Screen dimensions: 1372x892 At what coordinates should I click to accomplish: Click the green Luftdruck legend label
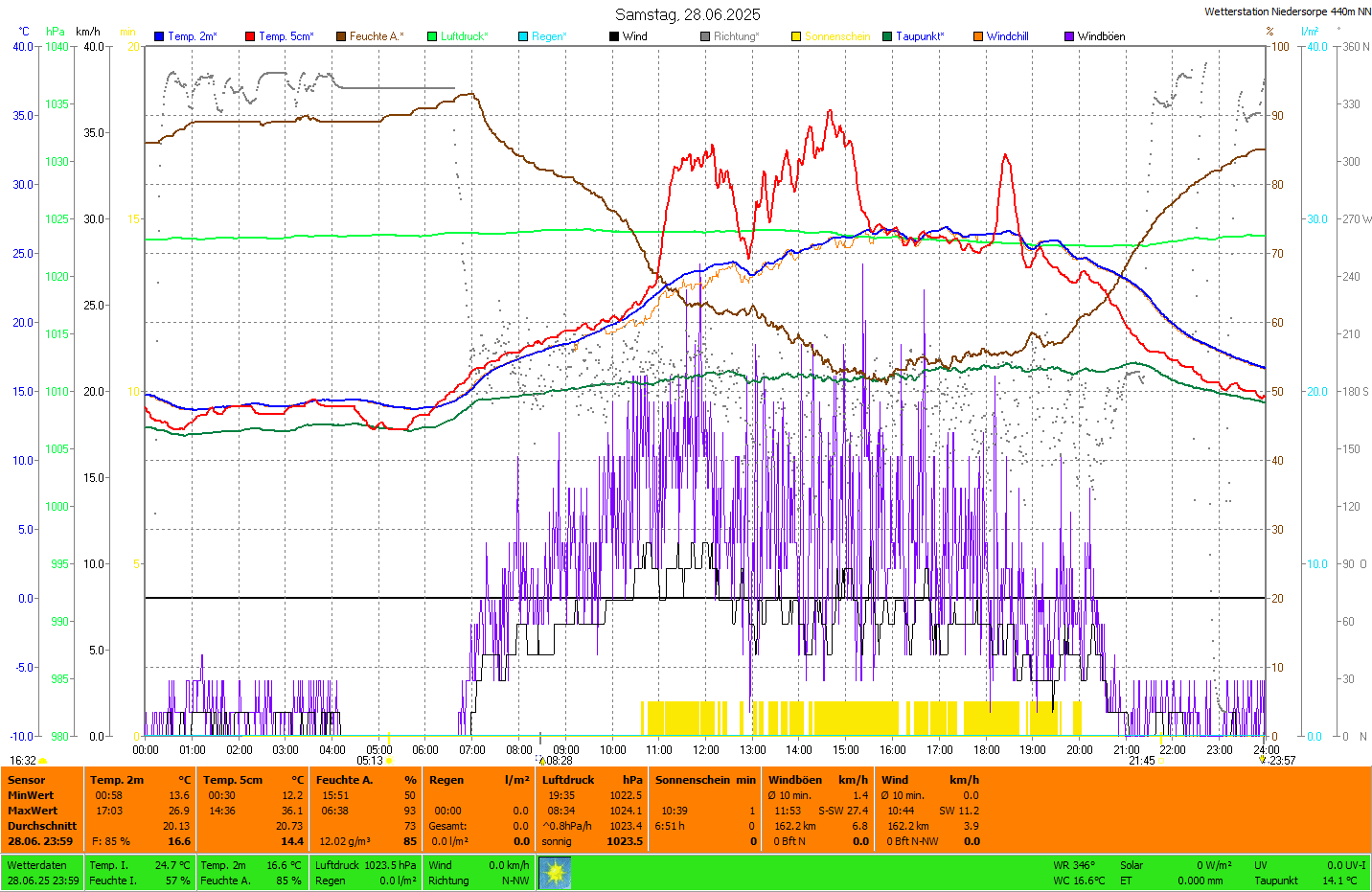coord(464,36)
